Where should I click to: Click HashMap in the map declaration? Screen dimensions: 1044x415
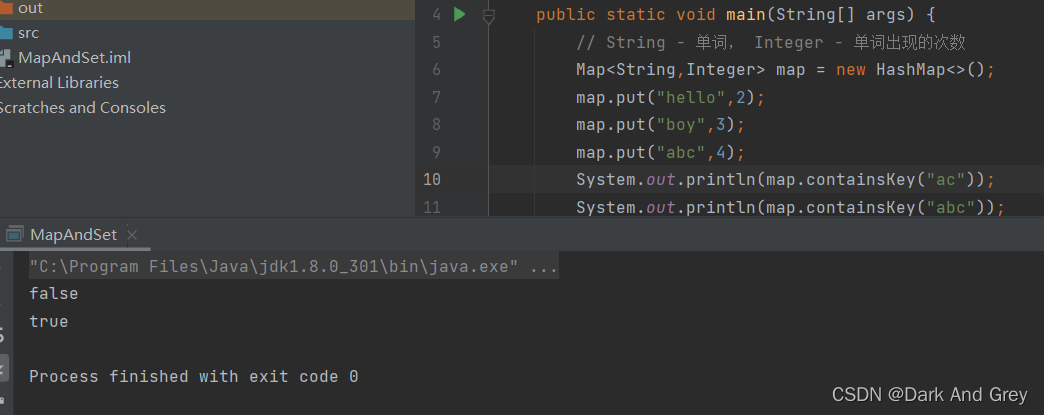(x=911, y=69)
